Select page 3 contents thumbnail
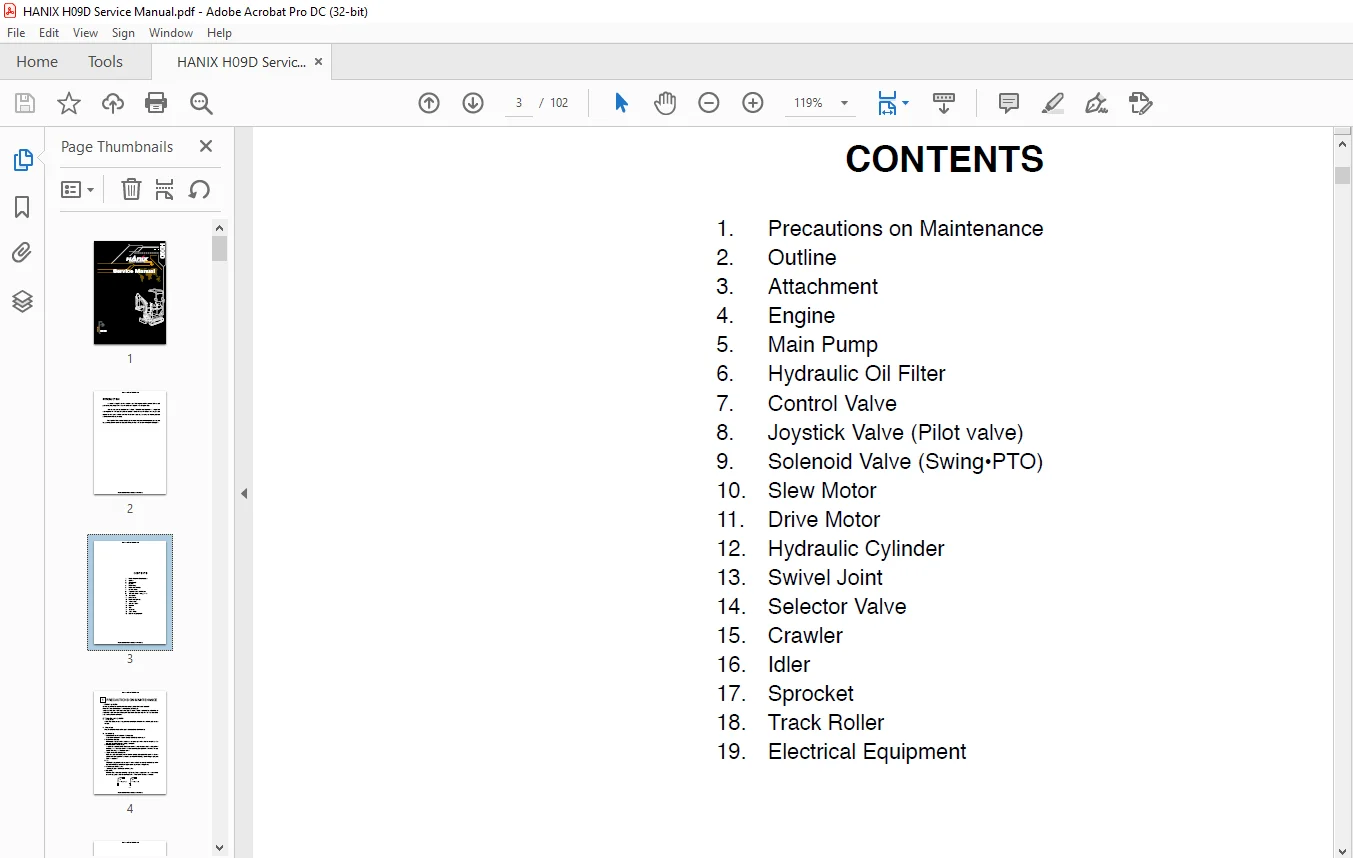The height and width of the screenshot is (858, 1353). pyautogui.click(x=130, y=593)
